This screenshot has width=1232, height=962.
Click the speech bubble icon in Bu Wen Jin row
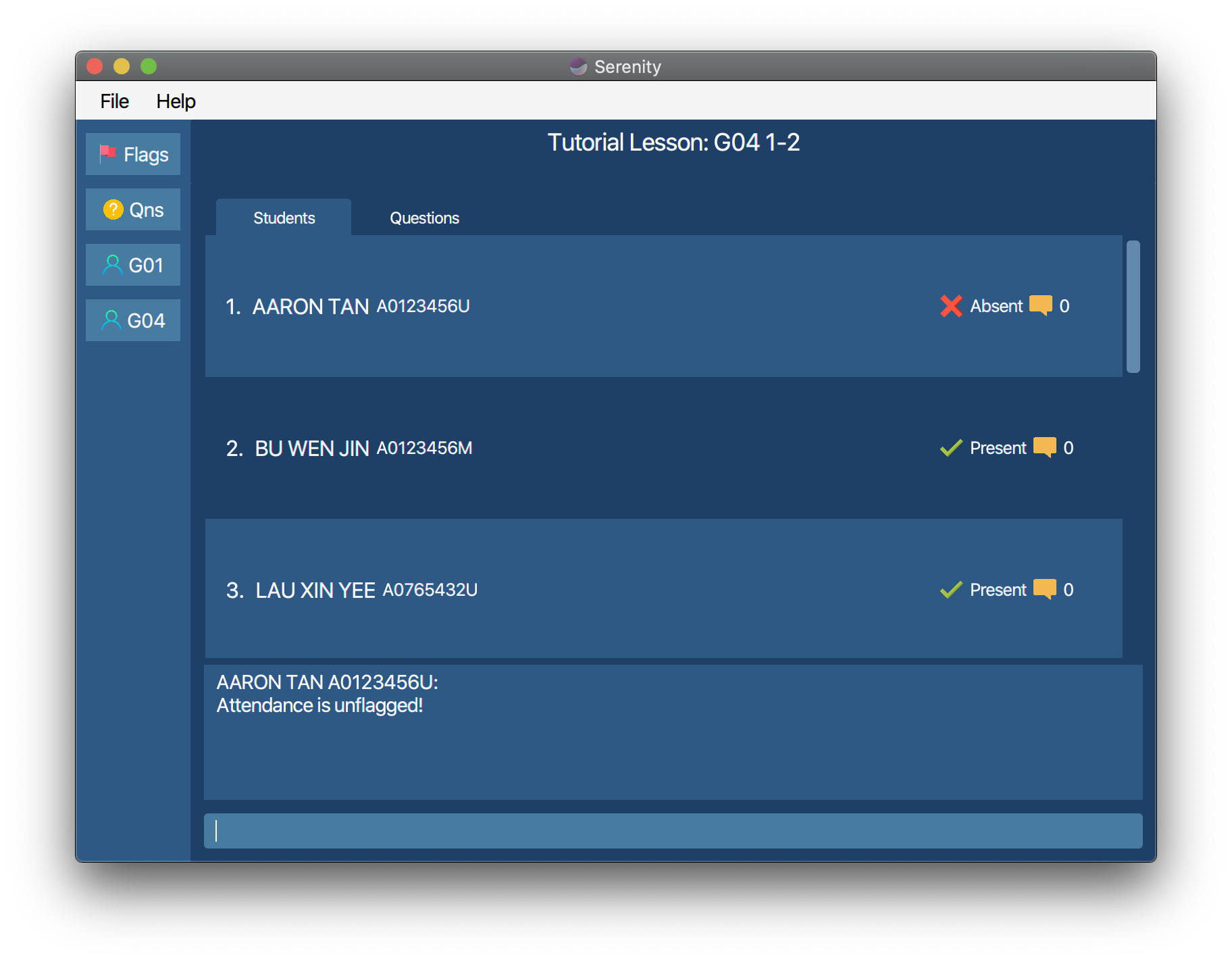pyautogui.click(x=1045, y=447)
